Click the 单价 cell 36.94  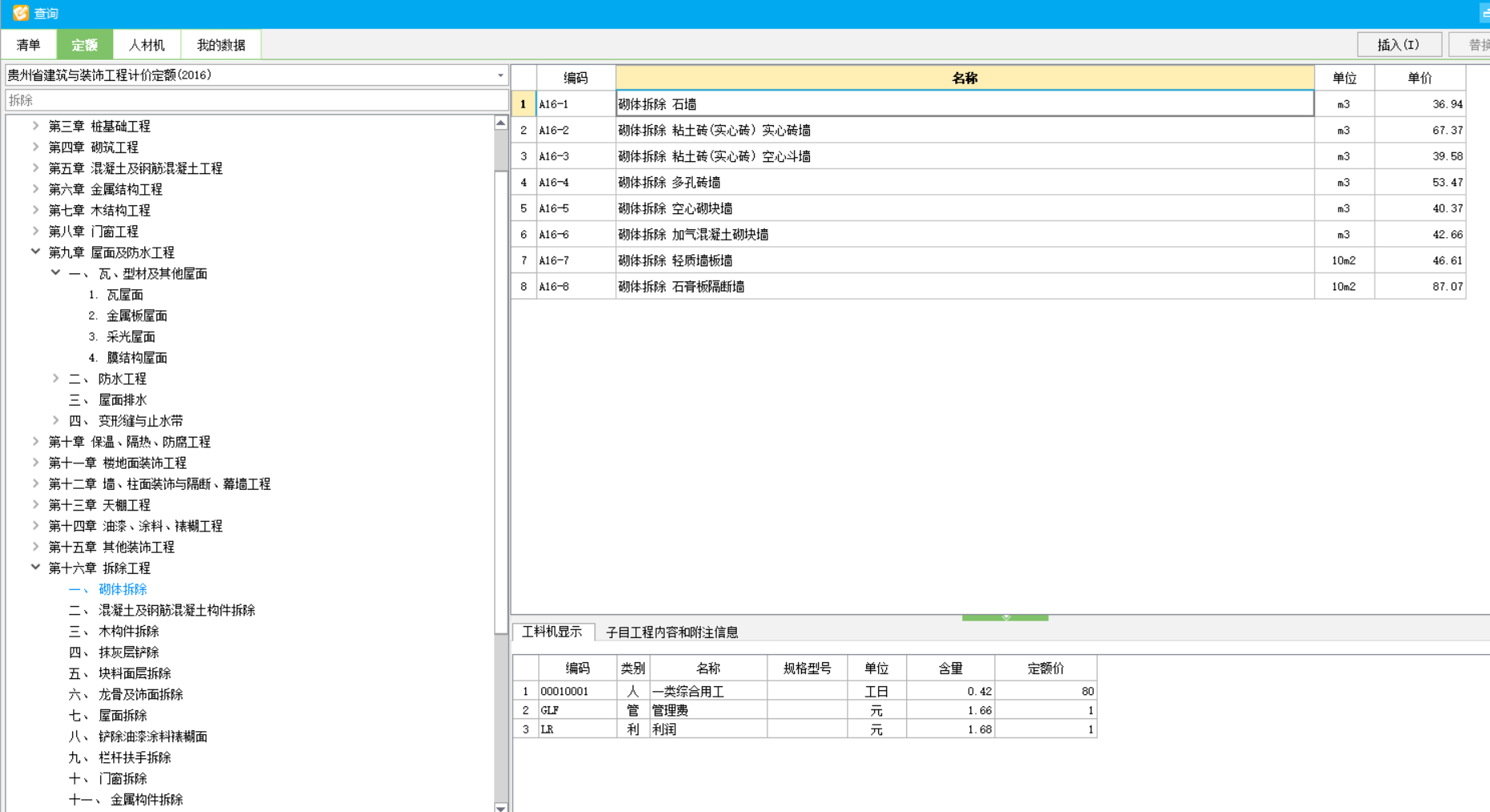click(x=1420, y=104)
